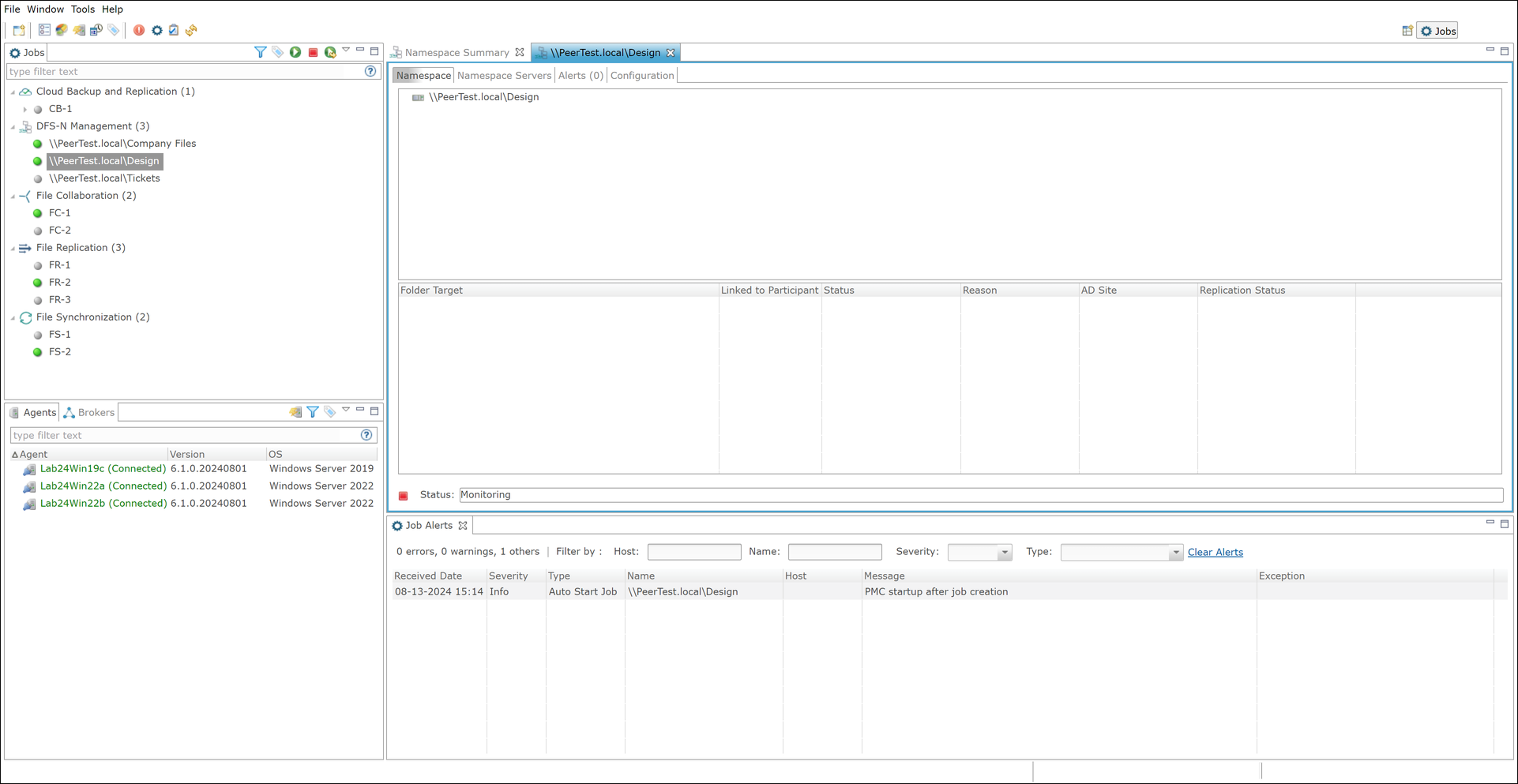Close the Namespace Summary tab
1518x784 pixels.
520,53
